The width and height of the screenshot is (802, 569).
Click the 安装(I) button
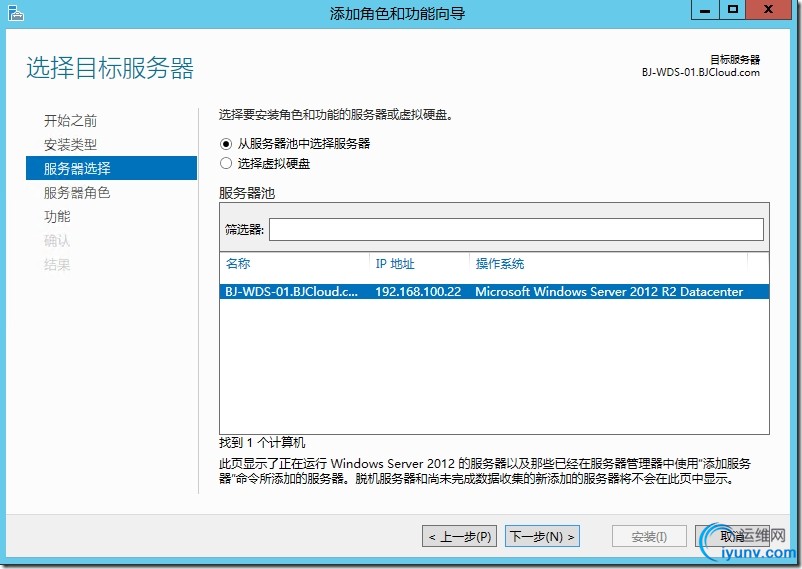pyautogui.click(x=649, y=537)
